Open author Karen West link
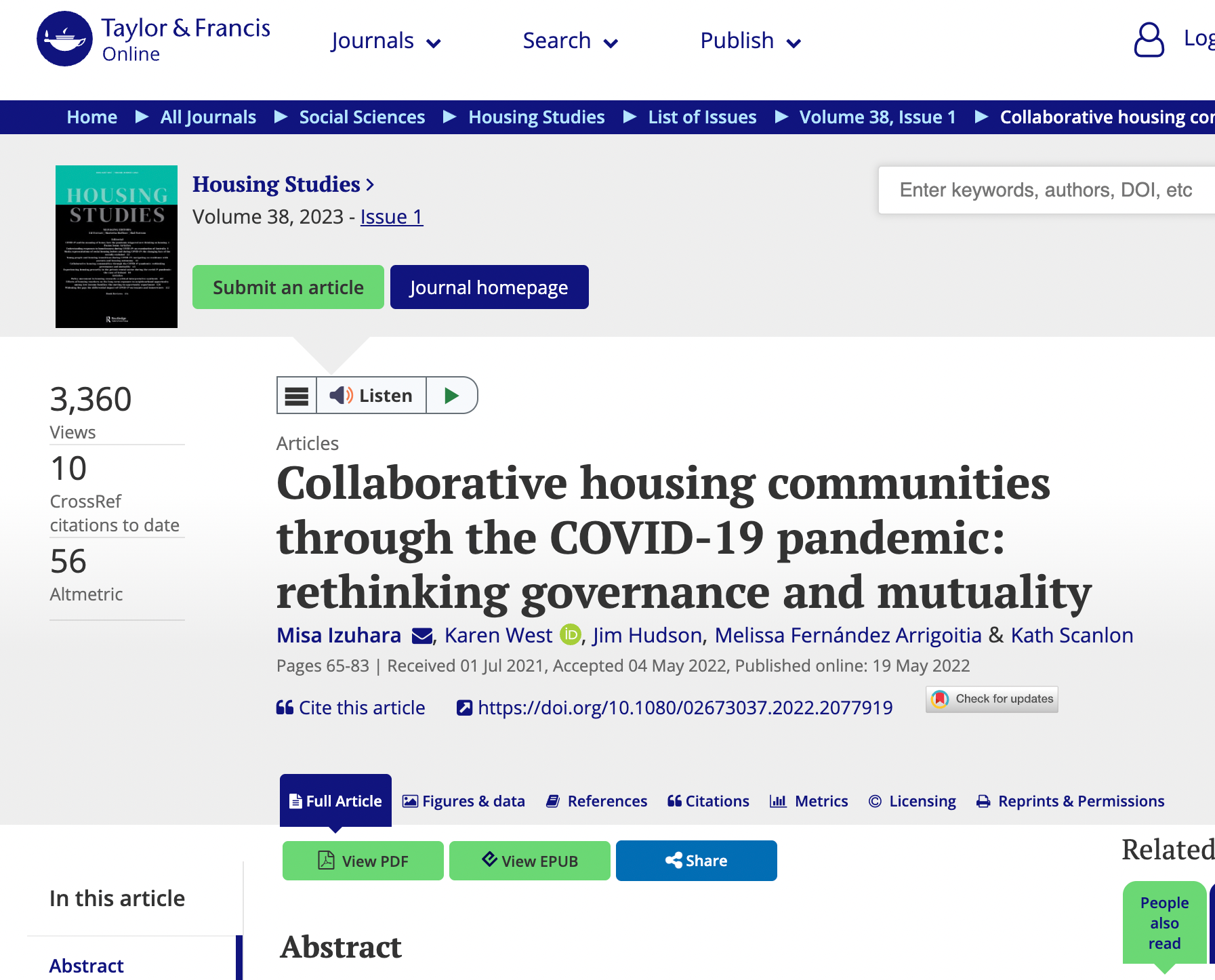This screenshot has height=980, width=1215. point(499,635)
